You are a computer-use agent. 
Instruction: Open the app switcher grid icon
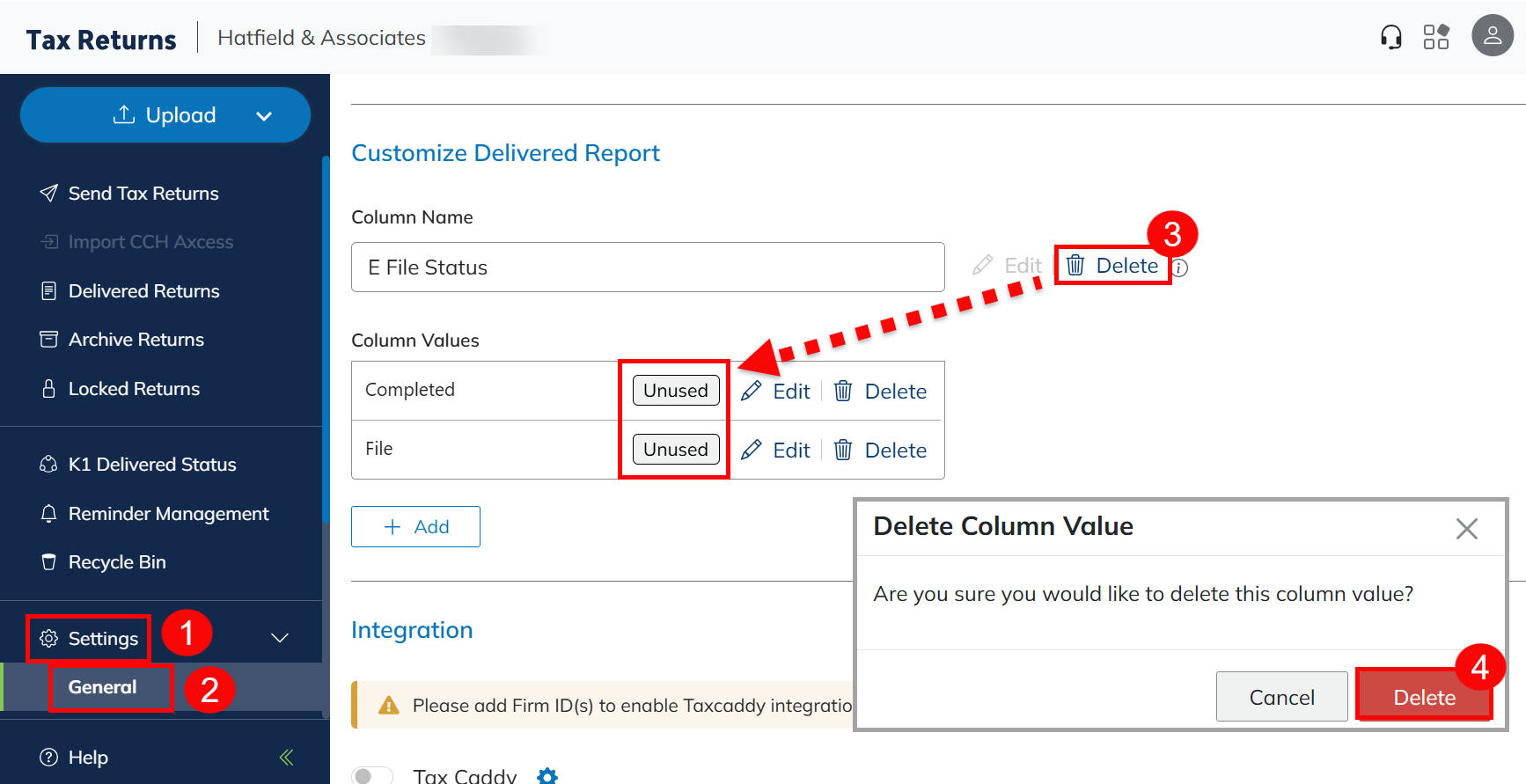tap(1436, 37)
